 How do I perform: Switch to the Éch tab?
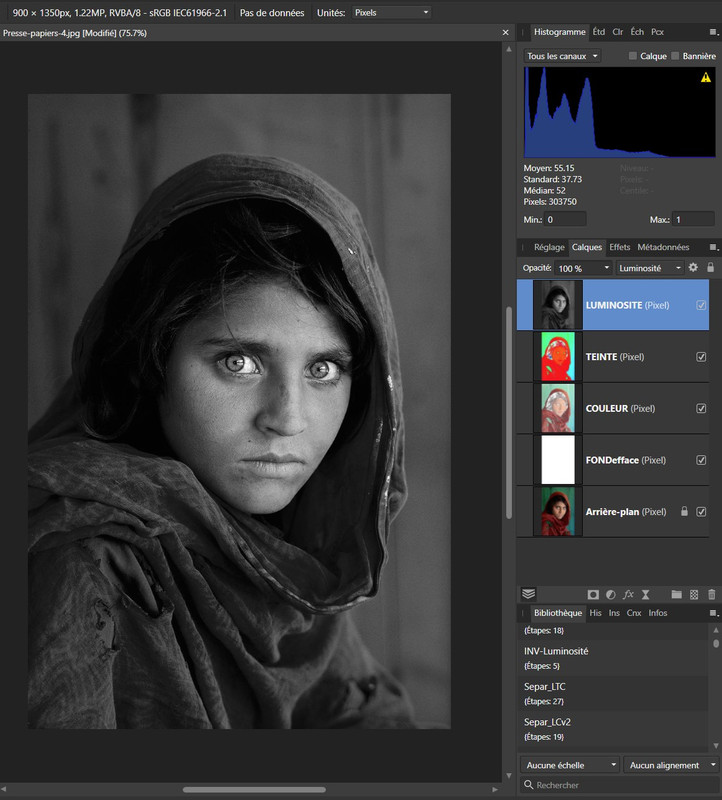click(637, 32)
